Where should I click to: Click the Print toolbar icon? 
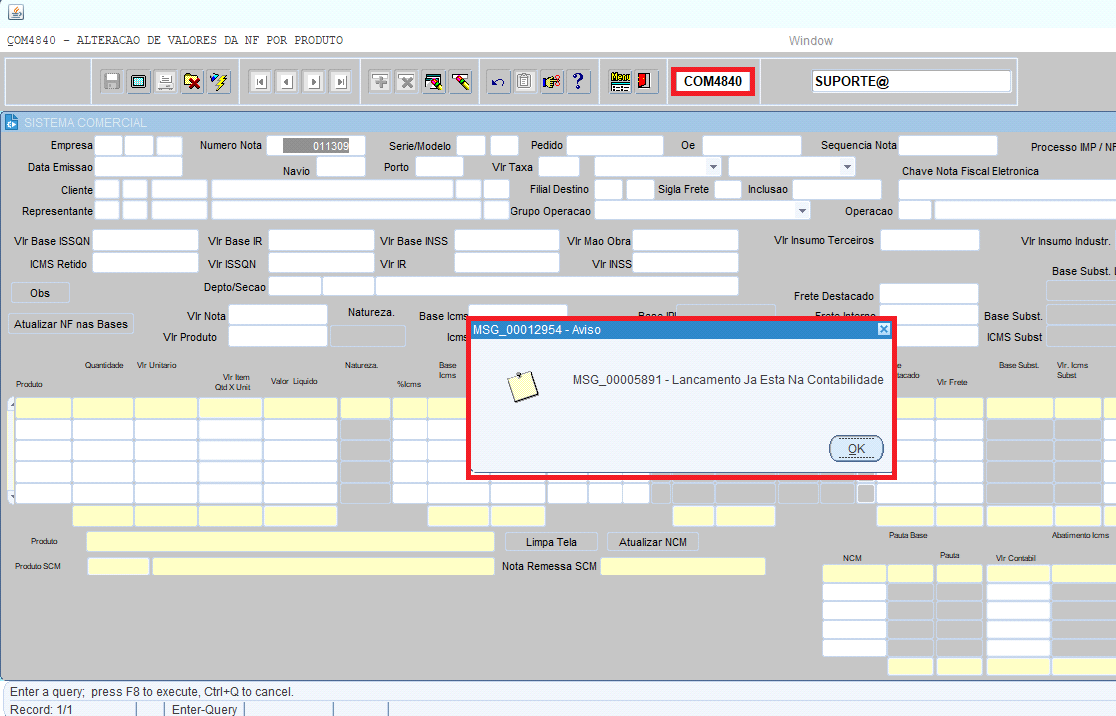pyautogui.click(x=165, y=82)
